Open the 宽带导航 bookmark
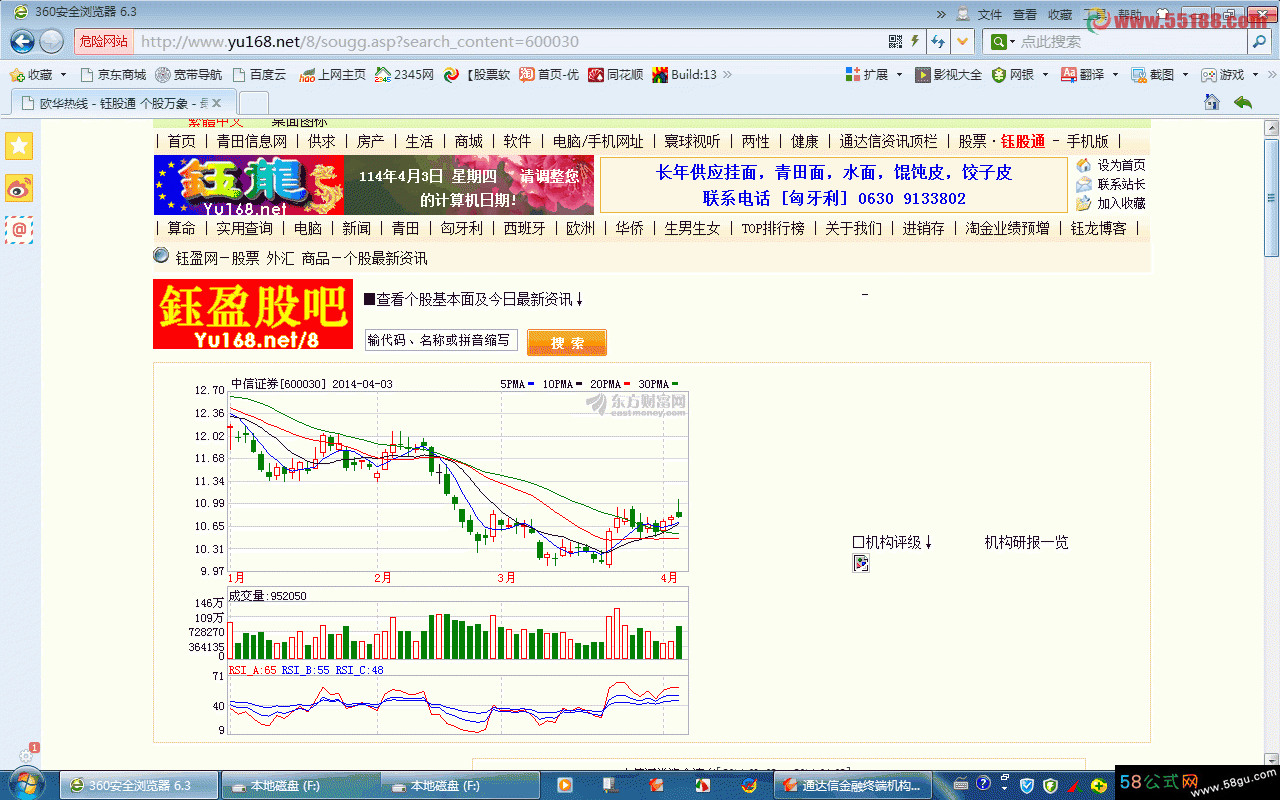 pyautogui.click(x=189, y=74)
